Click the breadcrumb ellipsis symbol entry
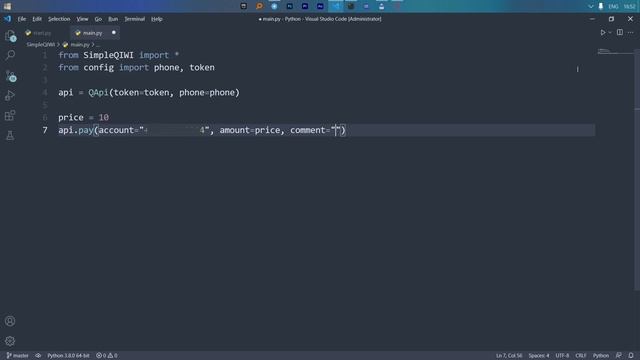The image size is (640, 360). [x=98, y=44]
